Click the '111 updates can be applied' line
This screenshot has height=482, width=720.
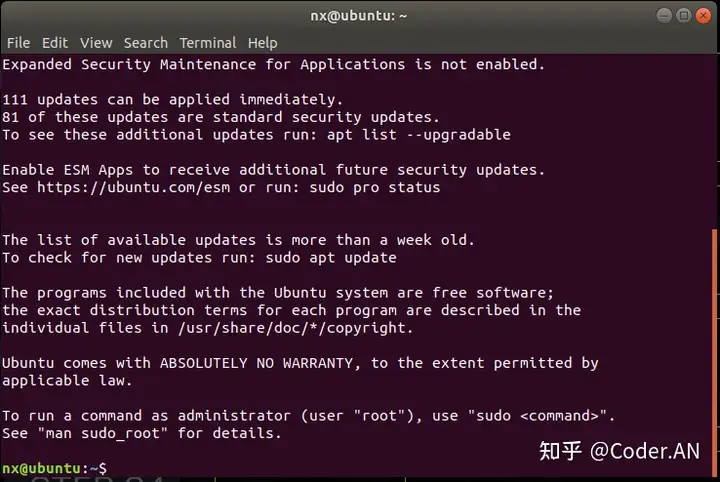[x=173, y=100]
